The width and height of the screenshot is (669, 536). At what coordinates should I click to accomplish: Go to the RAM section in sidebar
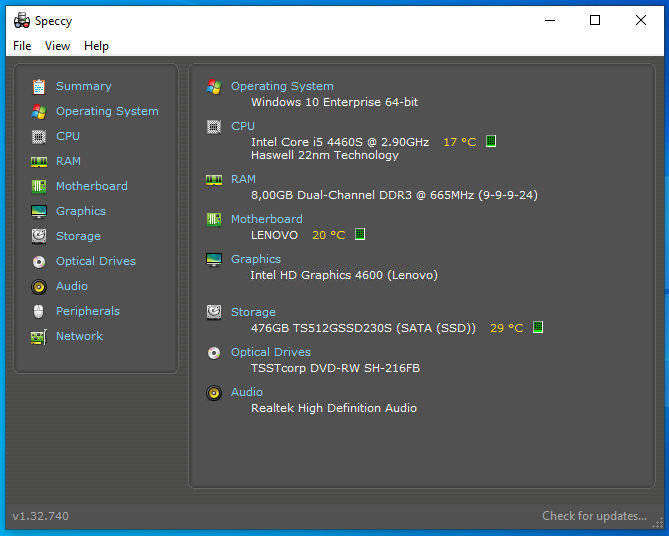tap(68, 161)
